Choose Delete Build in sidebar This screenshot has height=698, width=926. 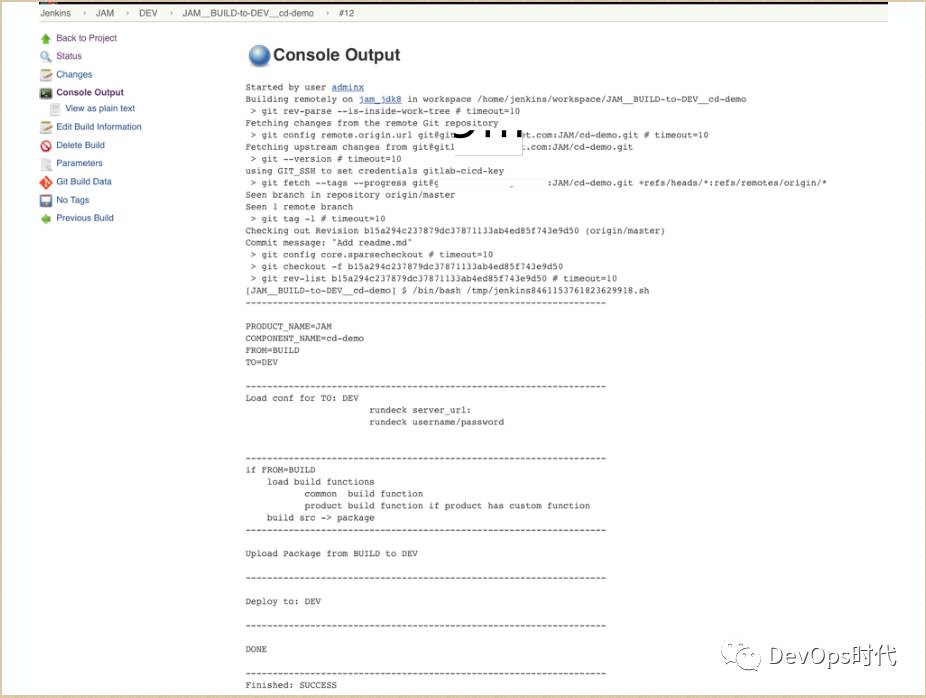click(80, 145)
